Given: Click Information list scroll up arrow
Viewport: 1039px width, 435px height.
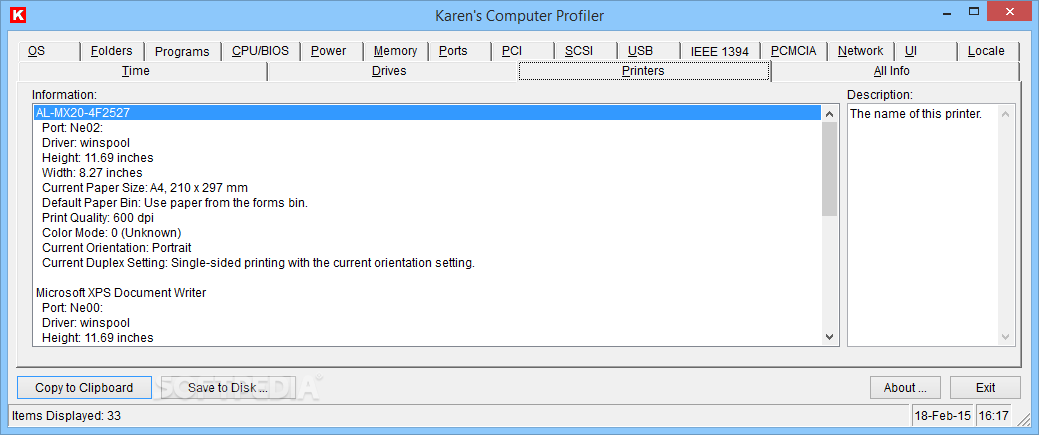Looking at the screenshot, I should (830, 113).
